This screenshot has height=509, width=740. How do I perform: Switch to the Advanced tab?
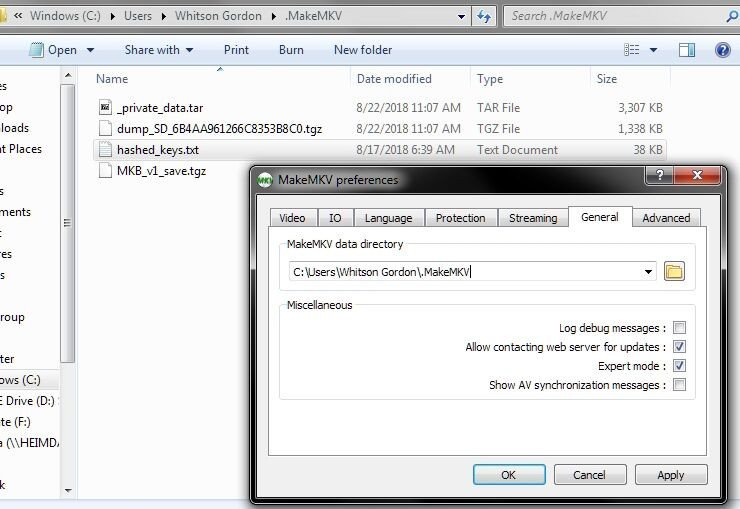click(666, 218)
